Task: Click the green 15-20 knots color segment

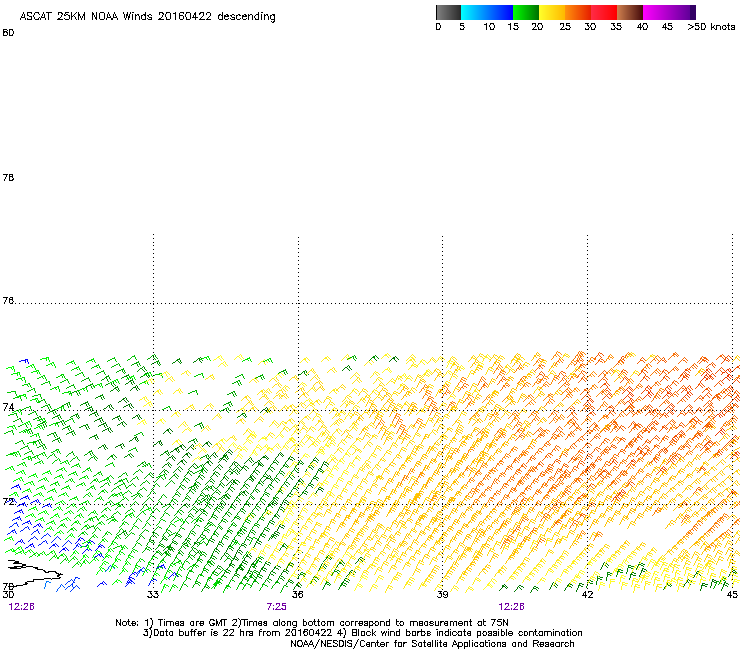Action: pyautogui.click(x=526, y=12)
